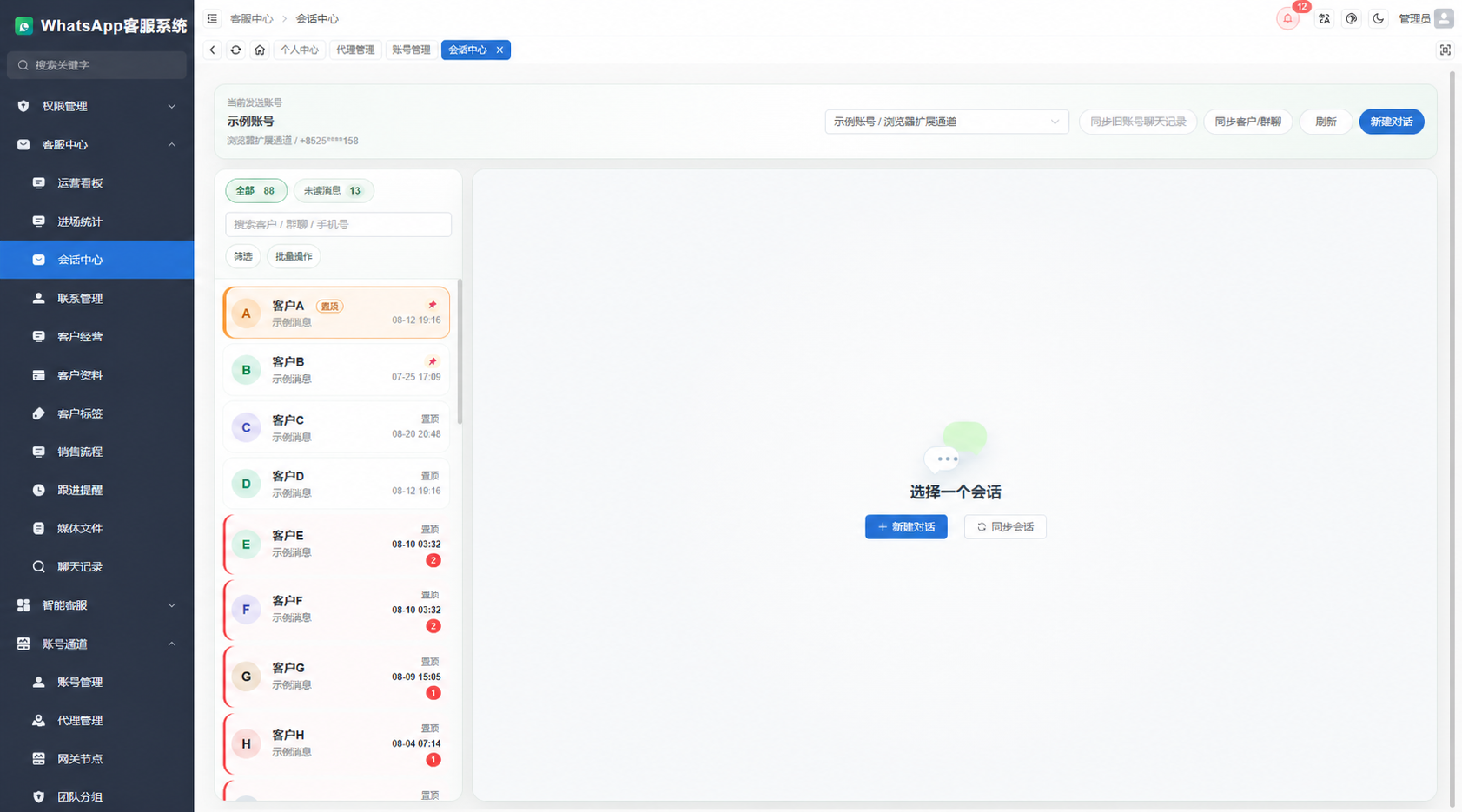1462x812 pixels.
Task: Go back with the left arrow tab button
Action: pyautogui.click(x=212, y=50)
